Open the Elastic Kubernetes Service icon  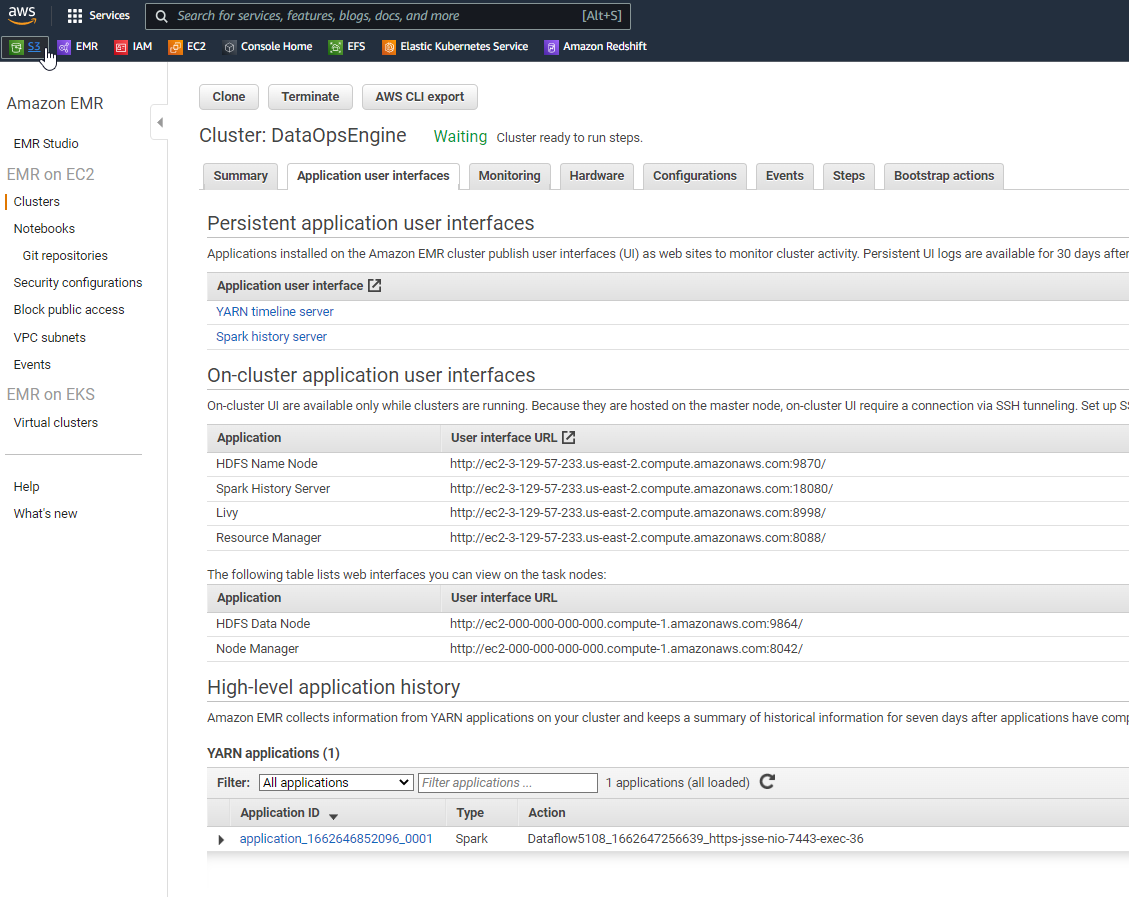point(389,47)
